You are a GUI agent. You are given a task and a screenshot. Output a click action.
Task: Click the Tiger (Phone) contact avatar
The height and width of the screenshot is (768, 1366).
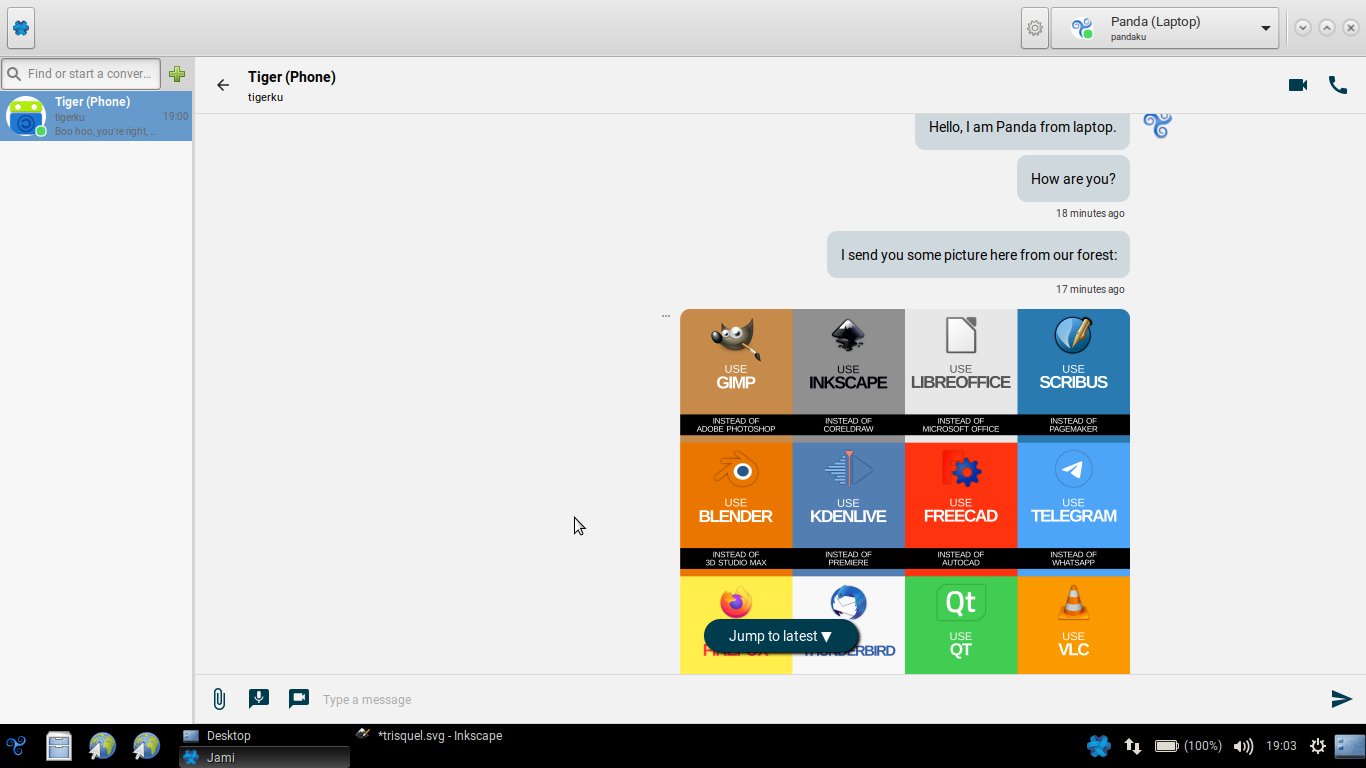click(25, 116)
